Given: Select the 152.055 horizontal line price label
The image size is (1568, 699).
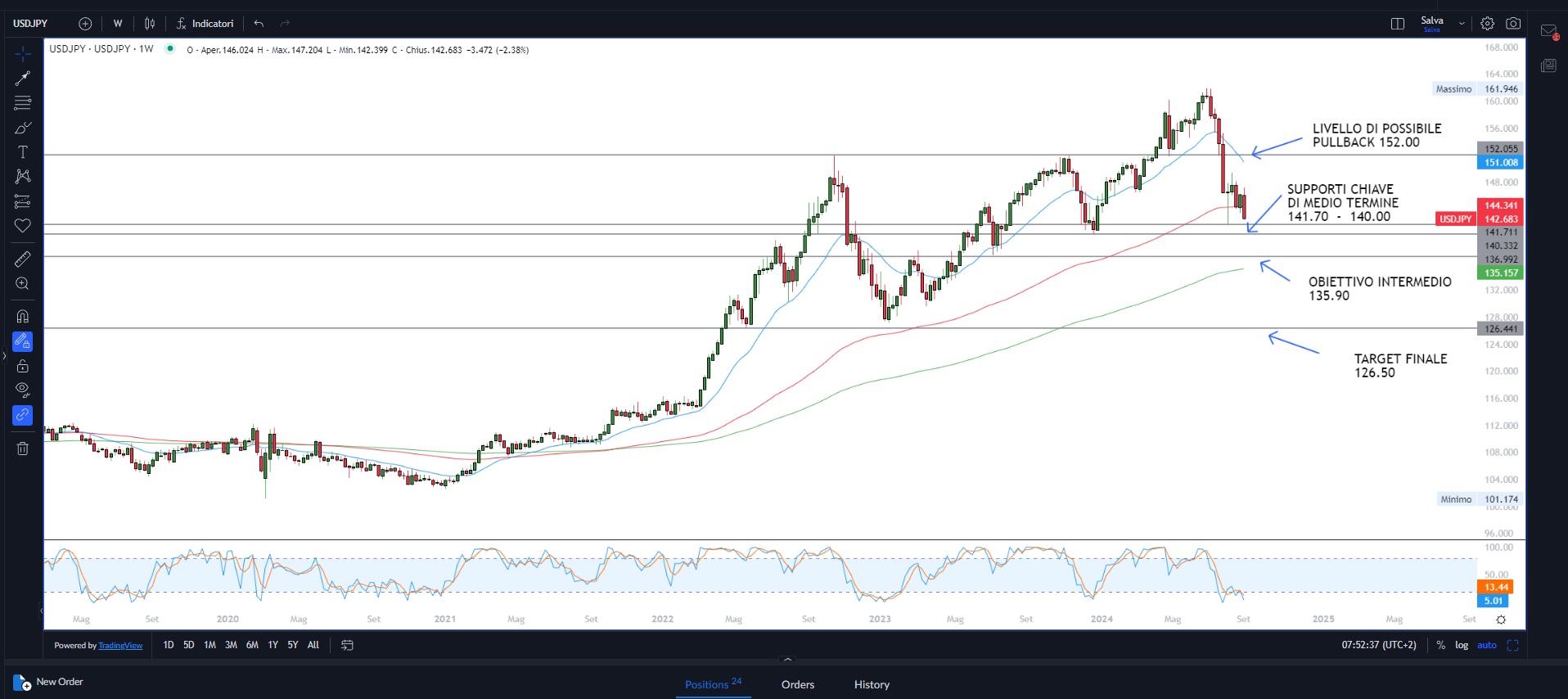Looking at the screenshot, I should pyautogui.click(x=1501, y=149).
